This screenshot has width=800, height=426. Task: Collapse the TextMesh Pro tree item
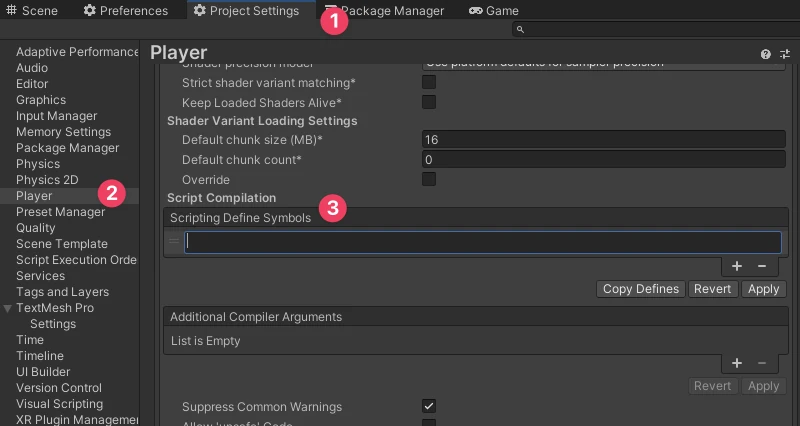[x=8, y=308]
